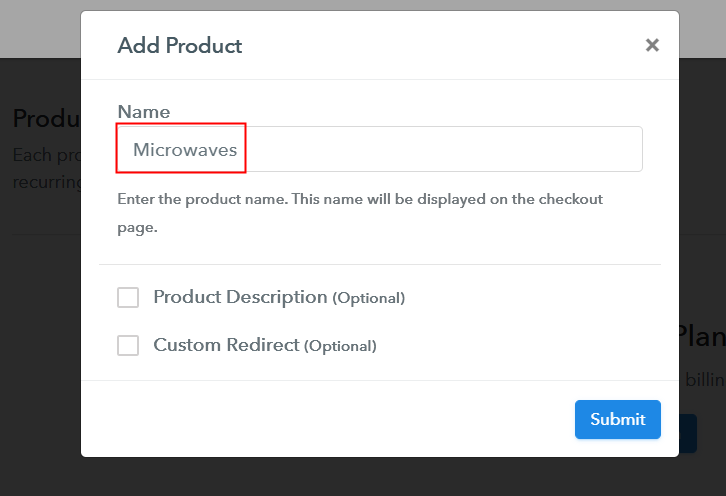Click the Custom Redirect (Optional) label

(265, 345)
